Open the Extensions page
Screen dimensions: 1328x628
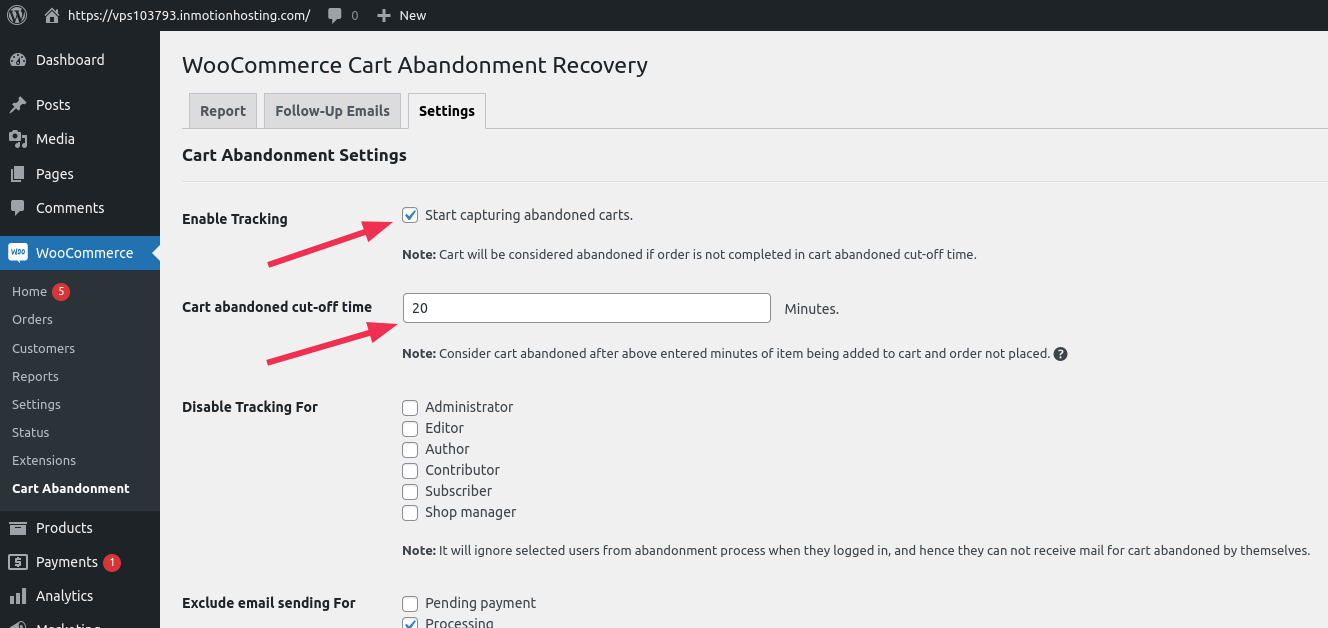pyautogui.click(x=43, y=460)
